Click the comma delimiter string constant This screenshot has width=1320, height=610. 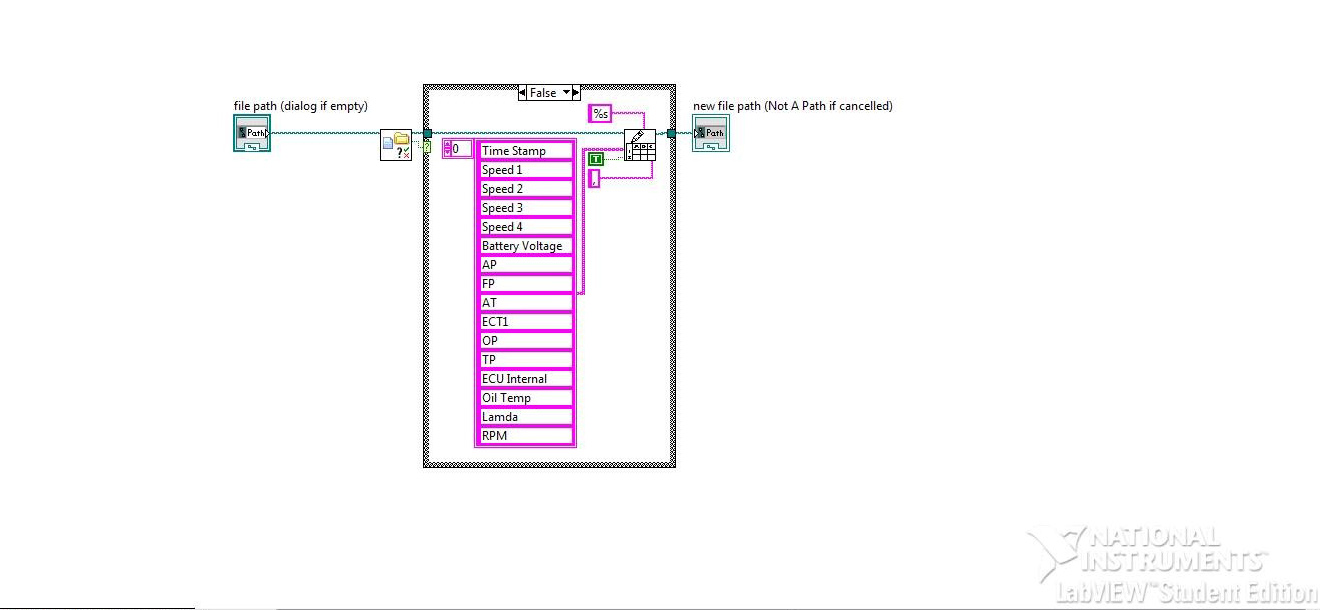click(x=593, y=179)
